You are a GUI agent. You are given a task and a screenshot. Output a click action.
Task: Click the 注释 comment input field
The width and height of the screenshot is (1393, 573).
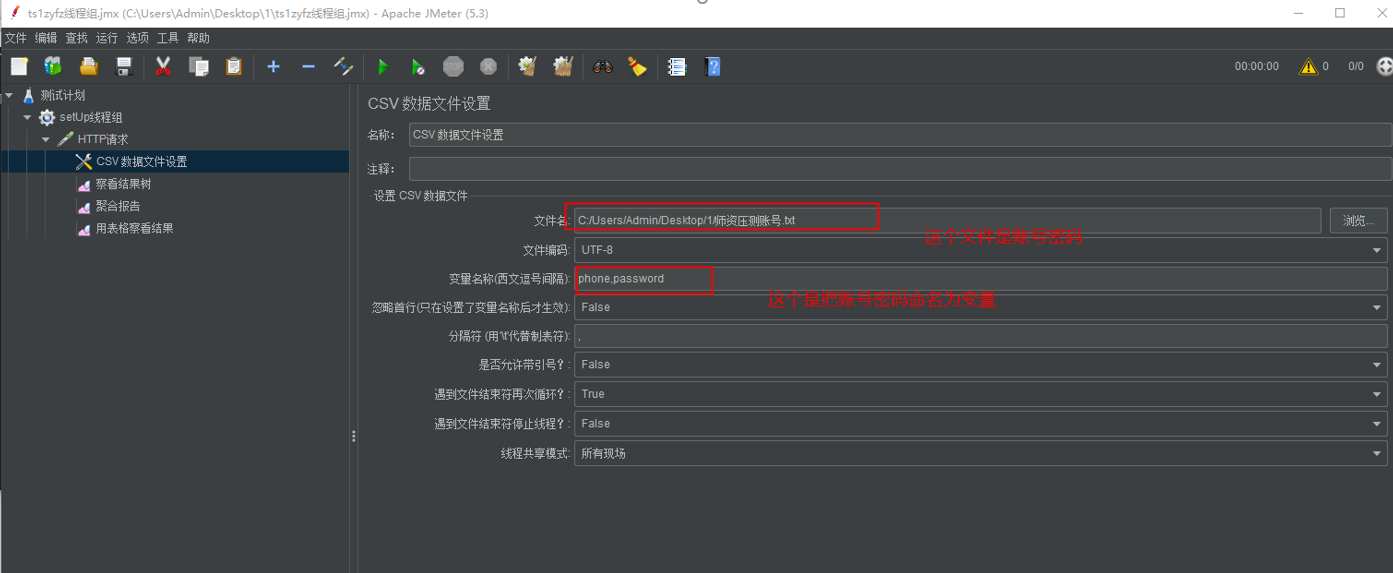900,169
